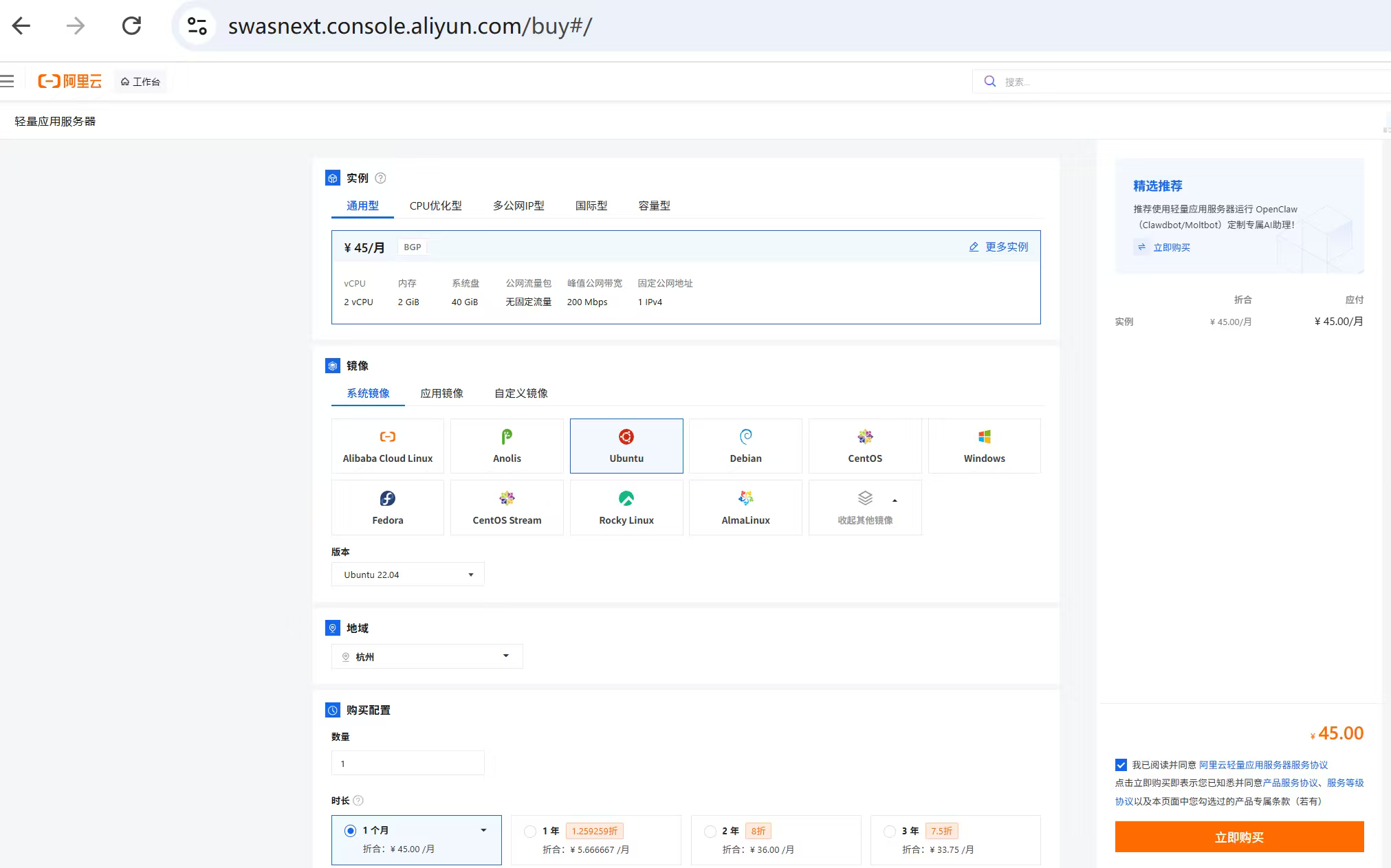Click the 地域 location pin icon

pos(333,628)
